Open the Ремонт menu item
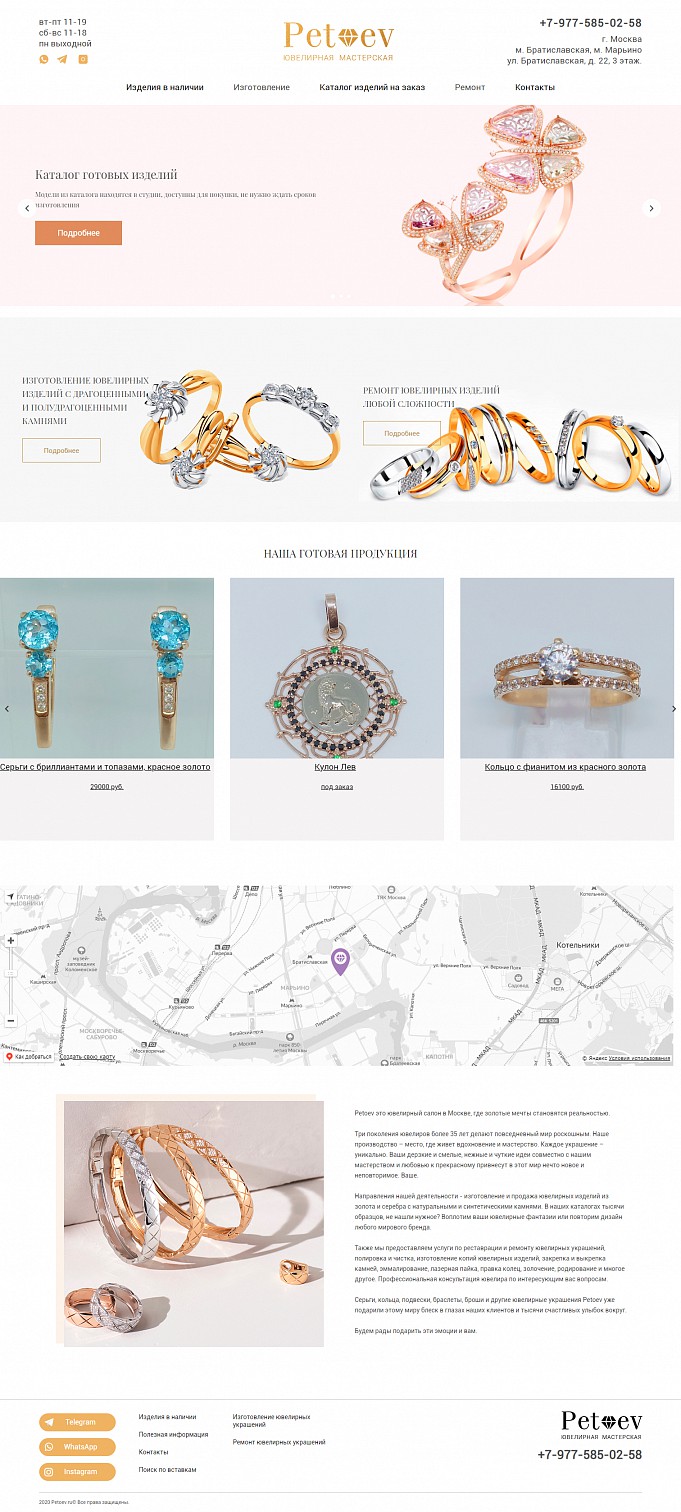681x1512 pixels. (470, 87)
